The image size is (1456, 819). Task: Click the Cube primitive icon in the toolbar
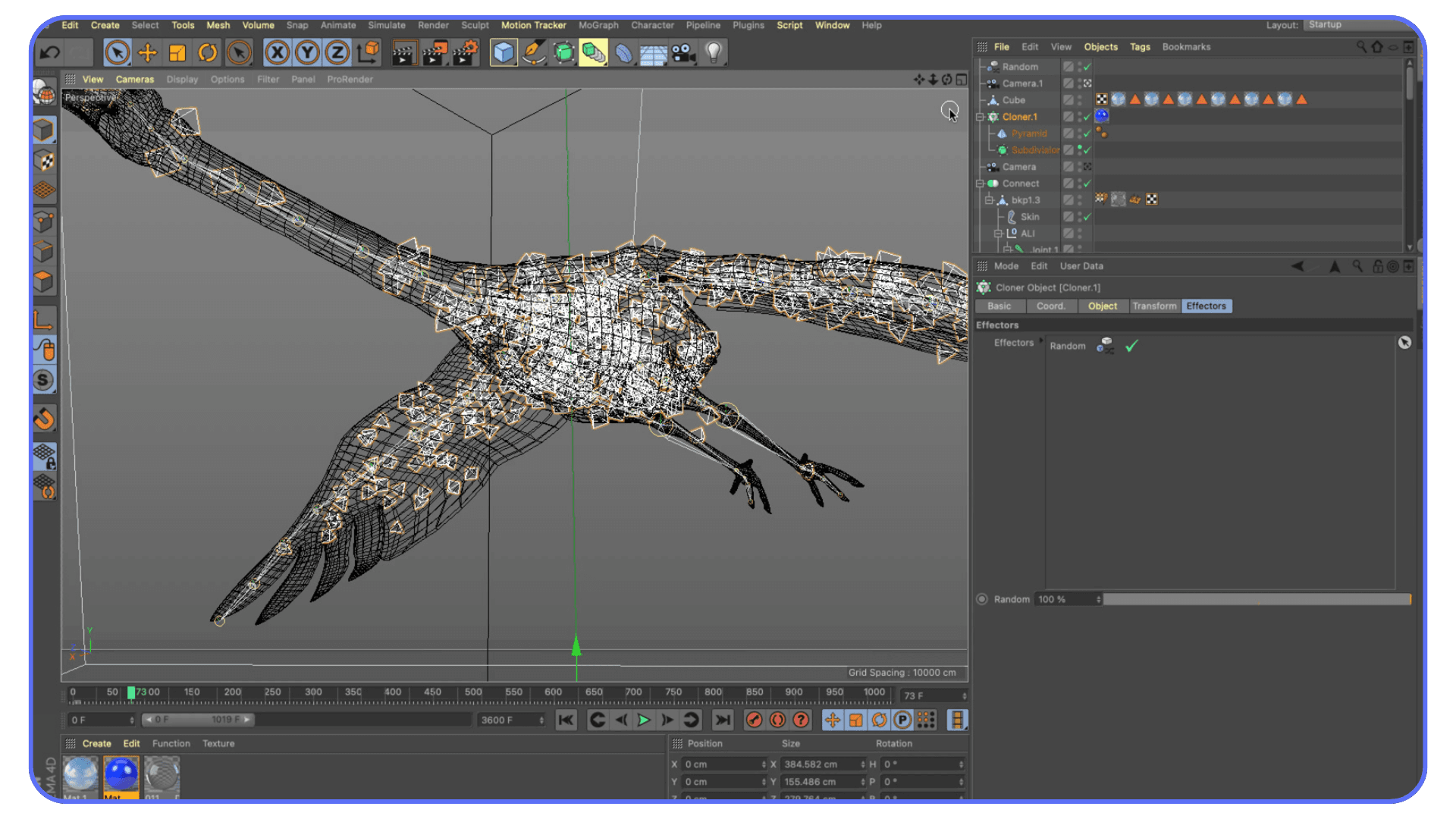point(503,52)
